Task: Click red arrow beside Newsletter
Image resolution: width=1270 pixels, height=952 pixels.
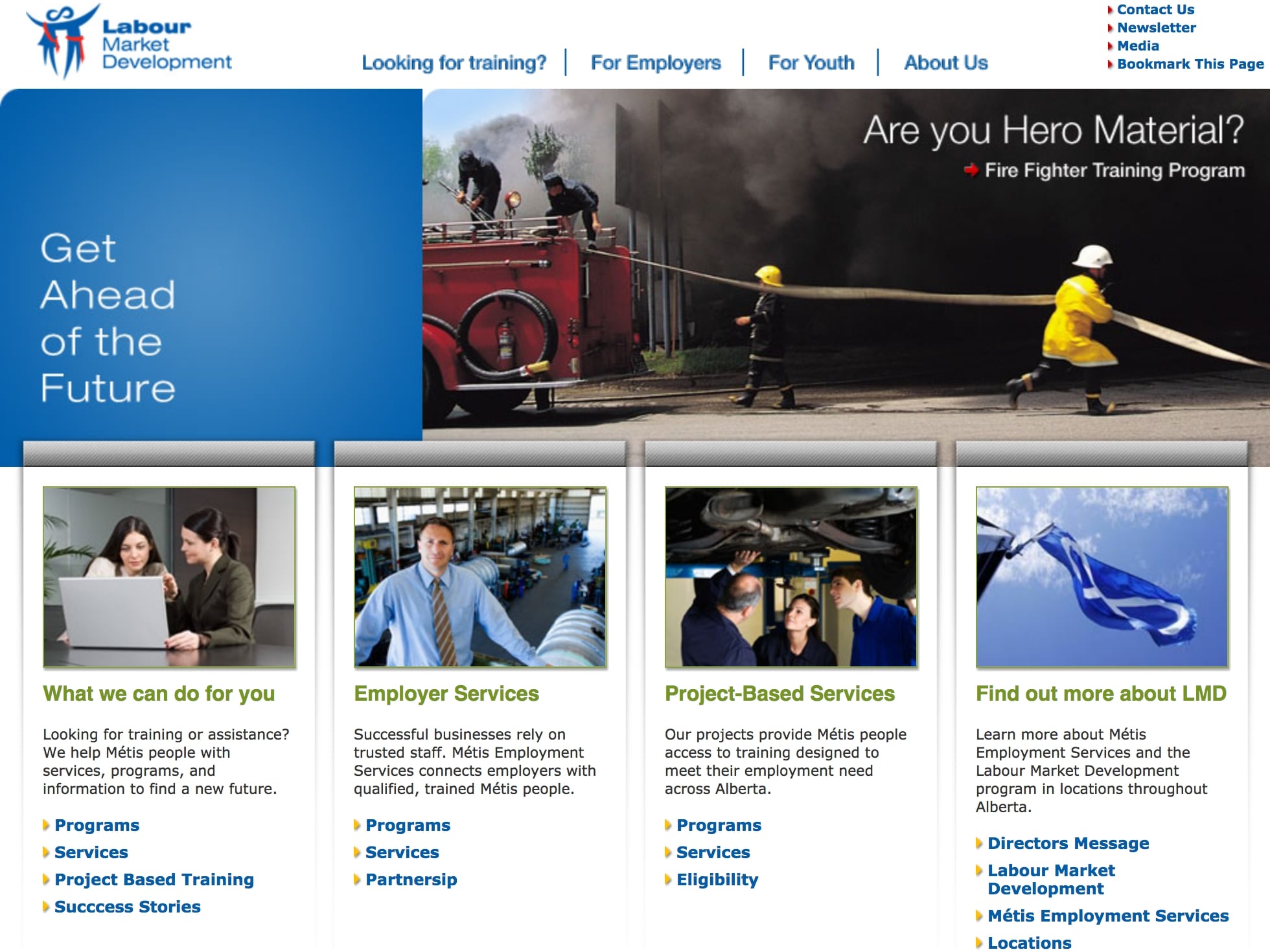Action: pos(1110,28)
